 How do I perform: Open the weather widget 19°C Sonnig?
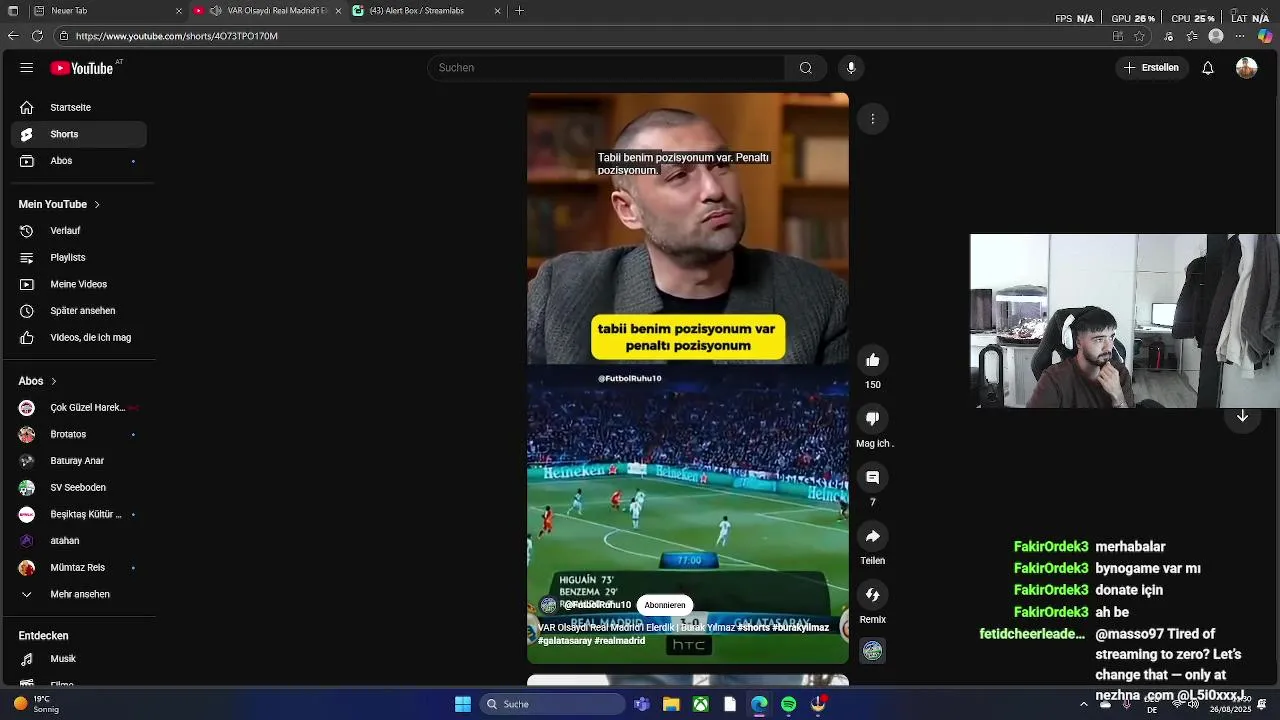[x=37, y=704]
